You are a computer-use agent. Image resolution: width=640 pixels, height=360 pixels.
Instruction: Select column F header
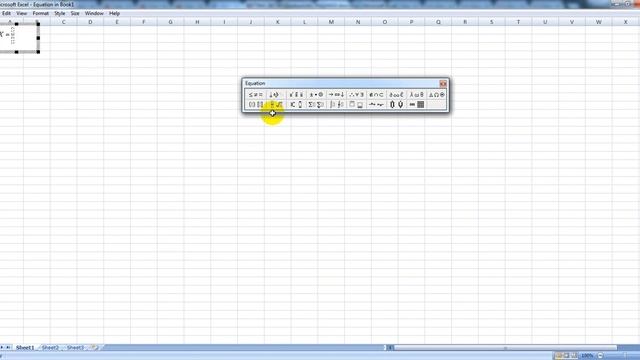[x=144, y=22]
